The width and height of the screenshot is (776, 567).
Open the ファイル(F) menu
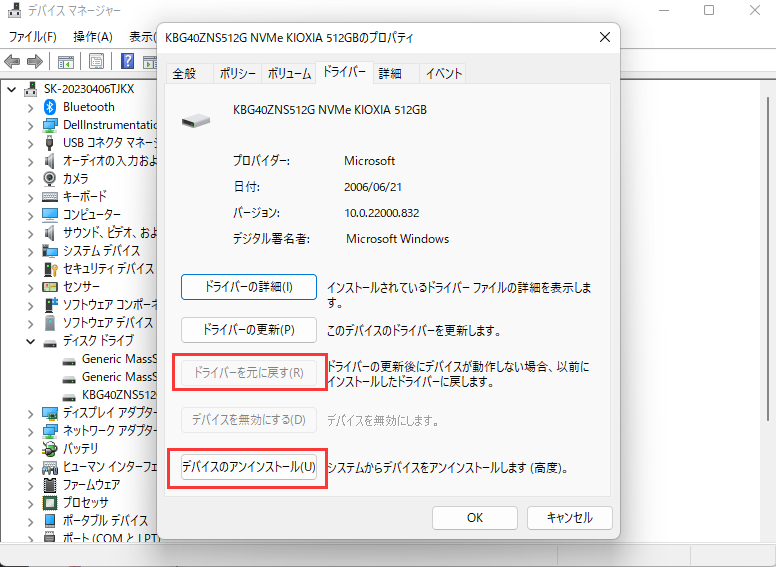click(33, 37)
